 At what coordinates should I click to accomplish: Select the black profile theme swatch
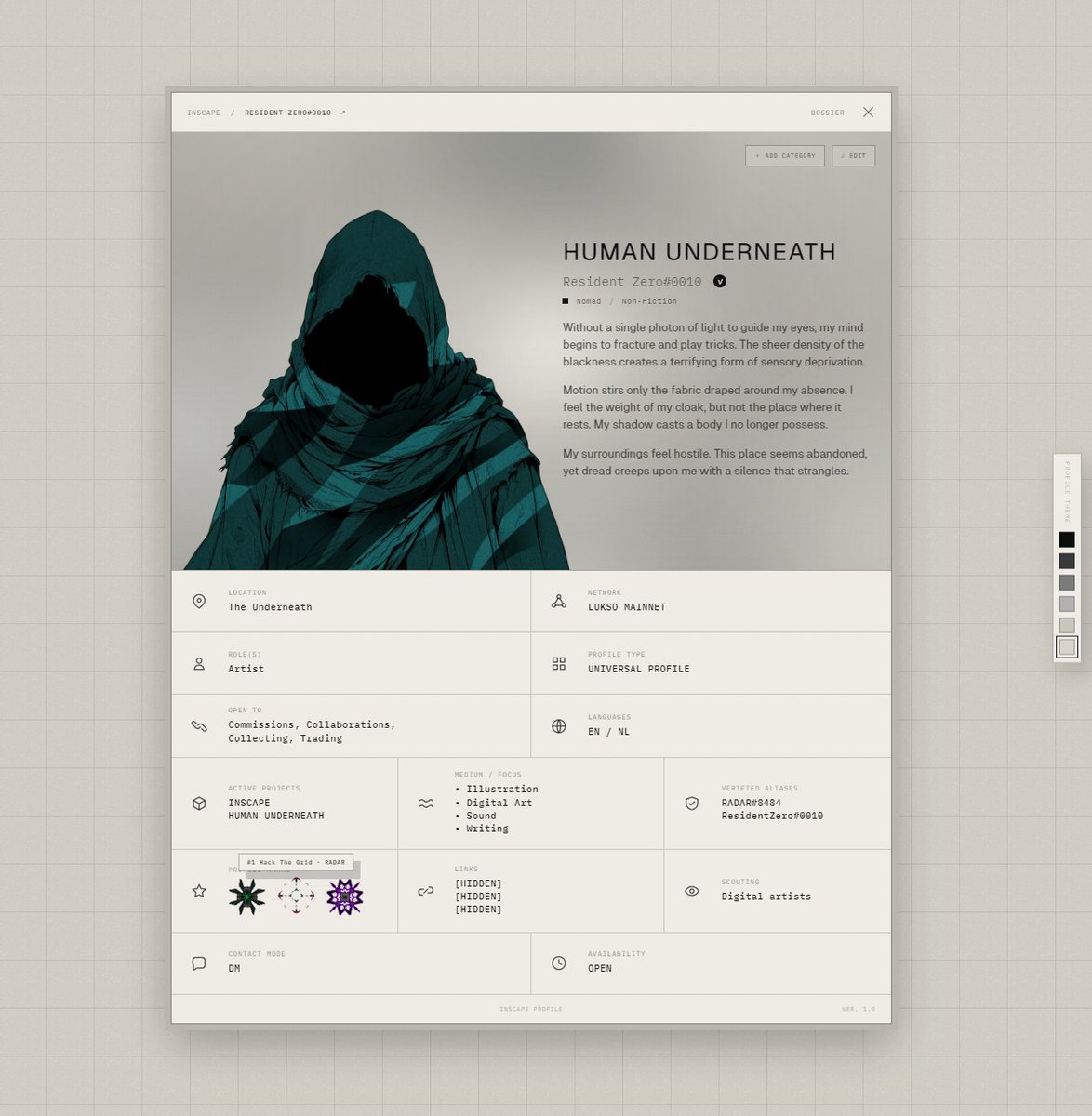tap(1067, 539)
